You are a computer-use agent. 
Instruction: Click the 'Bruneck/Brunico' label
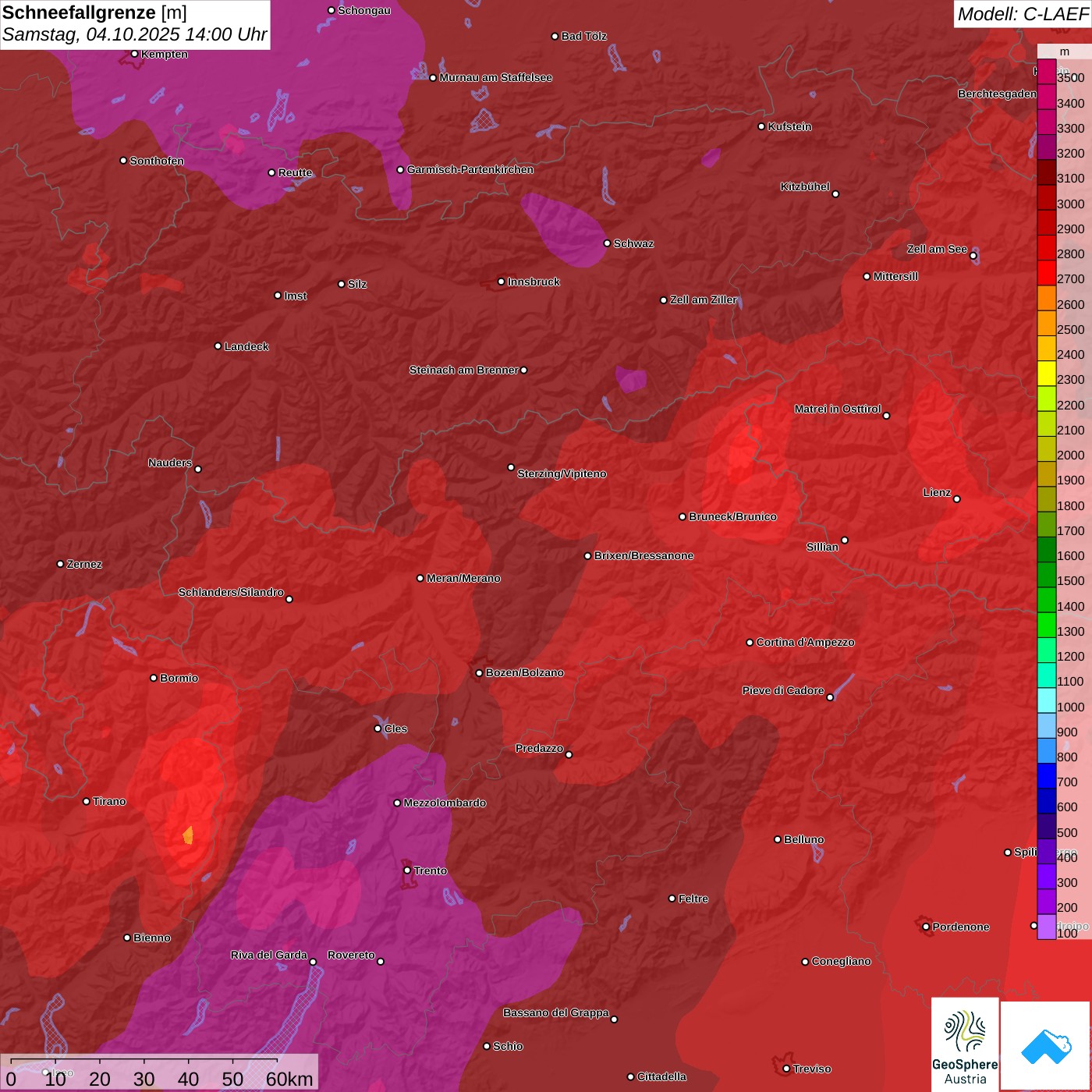(732, 516)
